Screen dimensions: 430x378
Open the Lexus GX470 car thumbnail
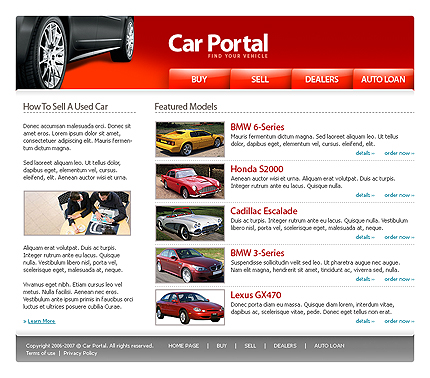click(x=190, y=307)
